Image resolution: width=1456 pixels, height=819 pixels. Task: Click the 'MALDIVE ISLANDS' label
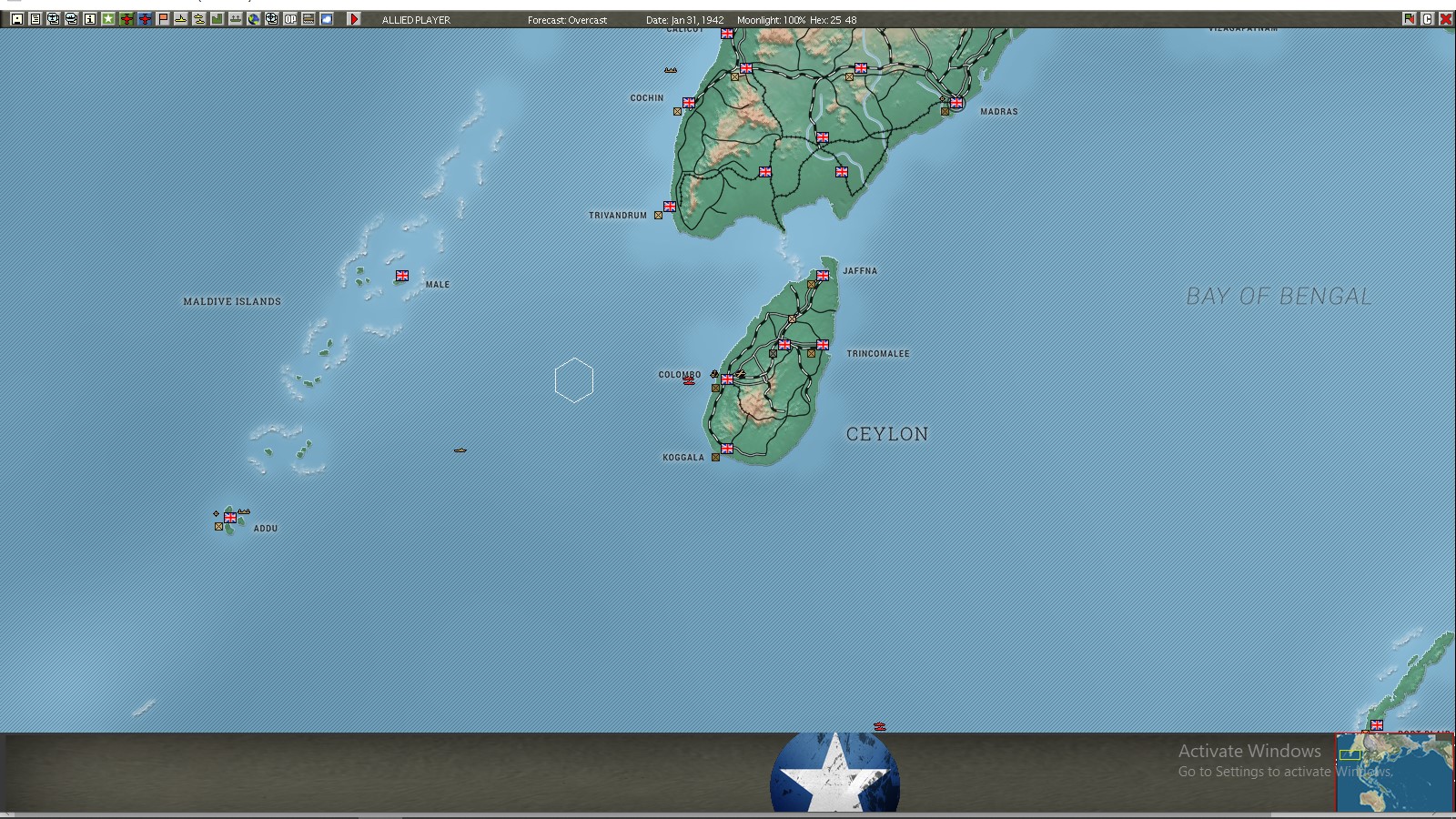pyautogui.click(x=232, y=302)
